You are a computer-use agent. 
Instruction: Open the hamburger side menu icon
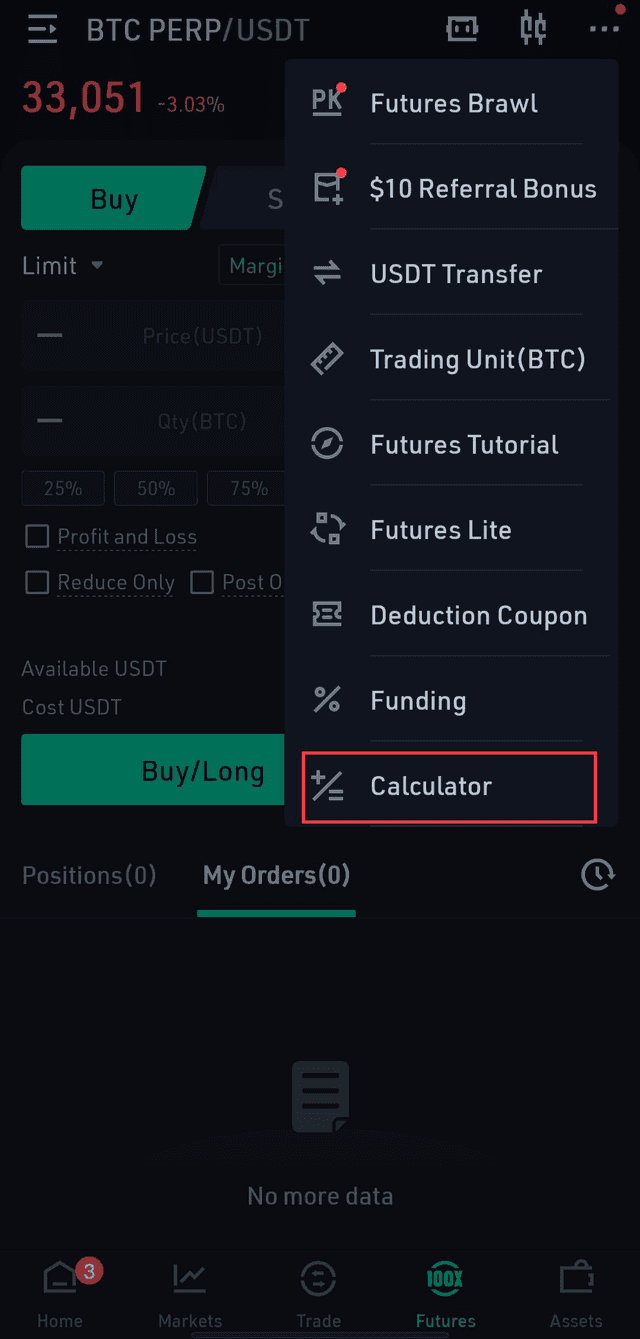(43, 29)
